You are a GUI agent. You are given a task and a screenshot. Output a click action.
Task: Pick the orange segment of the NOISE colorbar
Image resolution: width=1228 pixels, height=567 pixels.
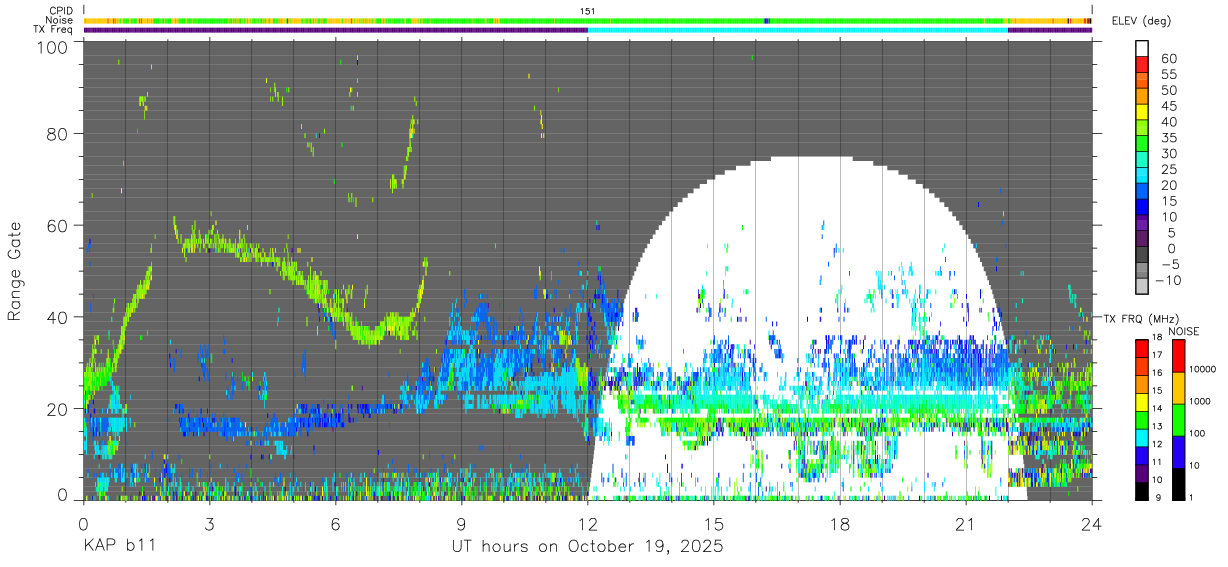[1177, 388]
